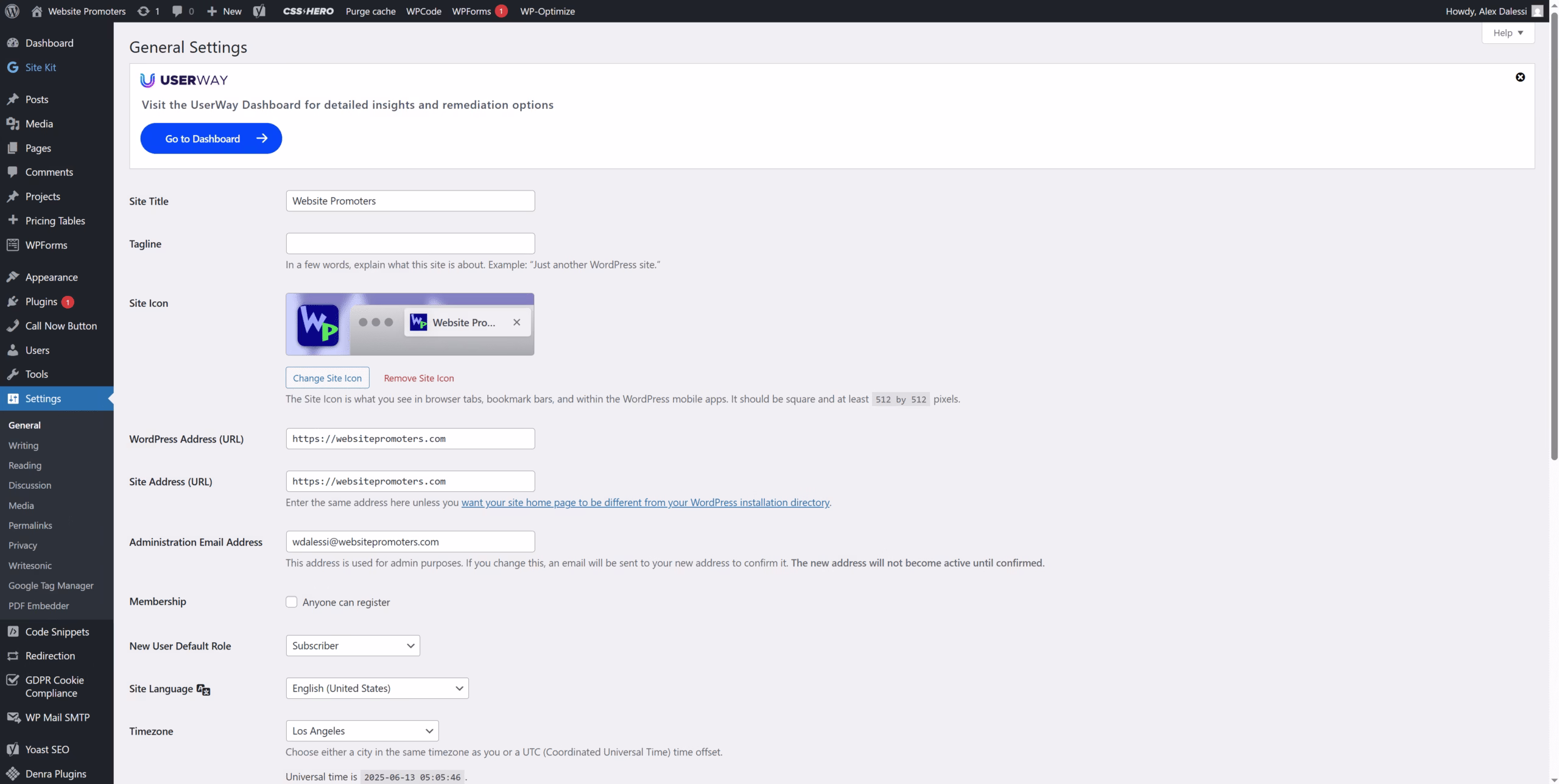The height and width of the screenshot is (784, 1559).
Task: Open the New content menu in admin bar
Action: click(x=224, y=11)
